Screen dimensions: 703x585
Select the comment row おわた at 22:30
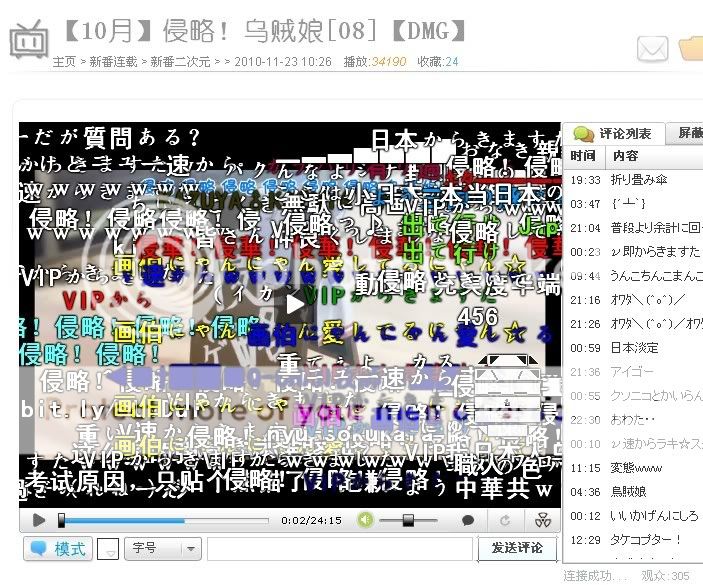tap(633, 420)
